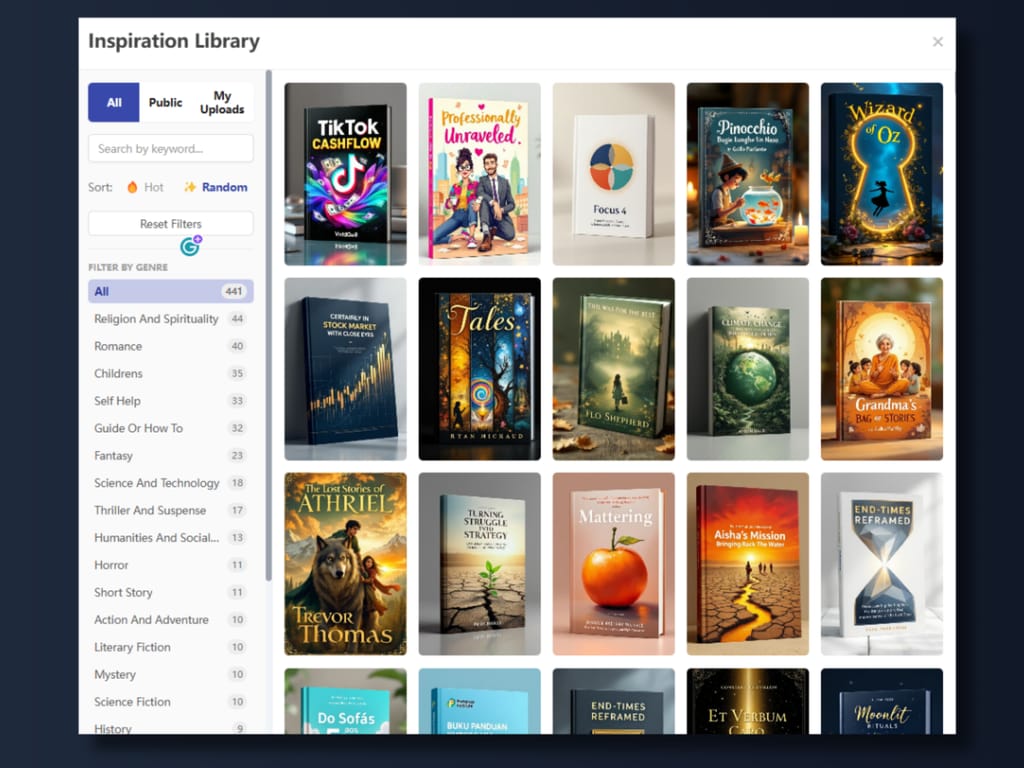
Task: Open the Grandma's Bag of Stories cover
Action: (x=882, y=369)
